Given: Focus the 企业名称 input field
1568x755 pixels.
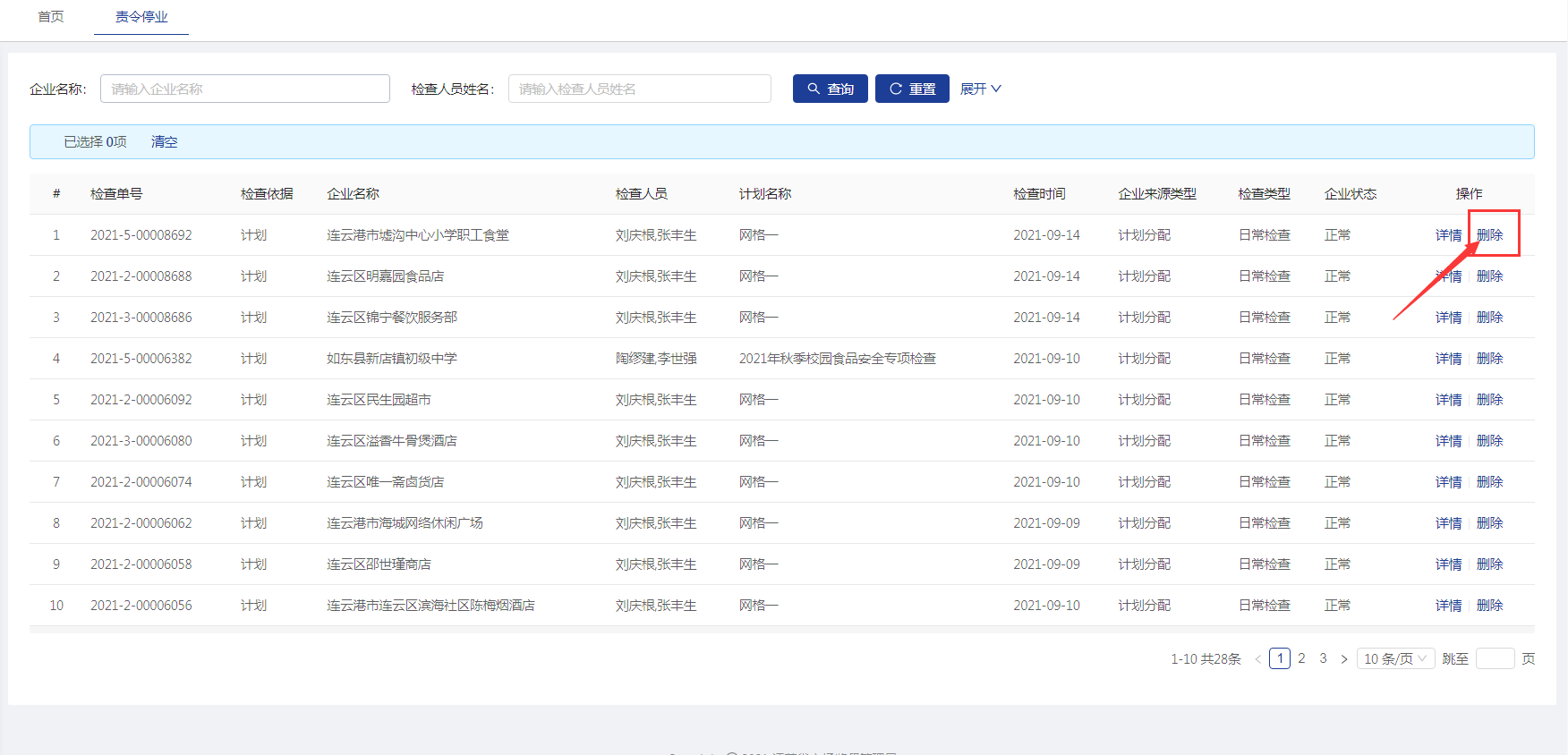Looking at the screenshot, I should click(245, 89).
